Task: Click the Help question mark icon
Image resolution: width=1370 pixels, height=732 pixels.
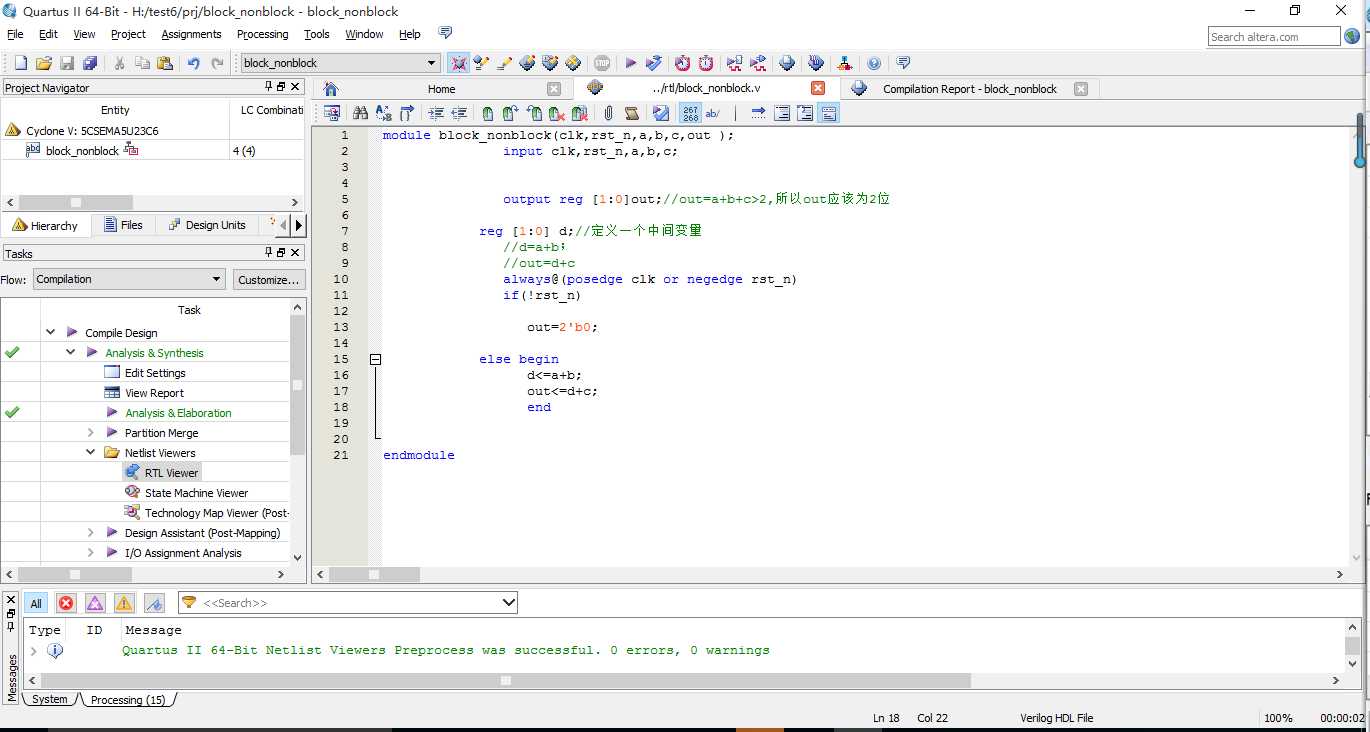Action: (874, 63)
